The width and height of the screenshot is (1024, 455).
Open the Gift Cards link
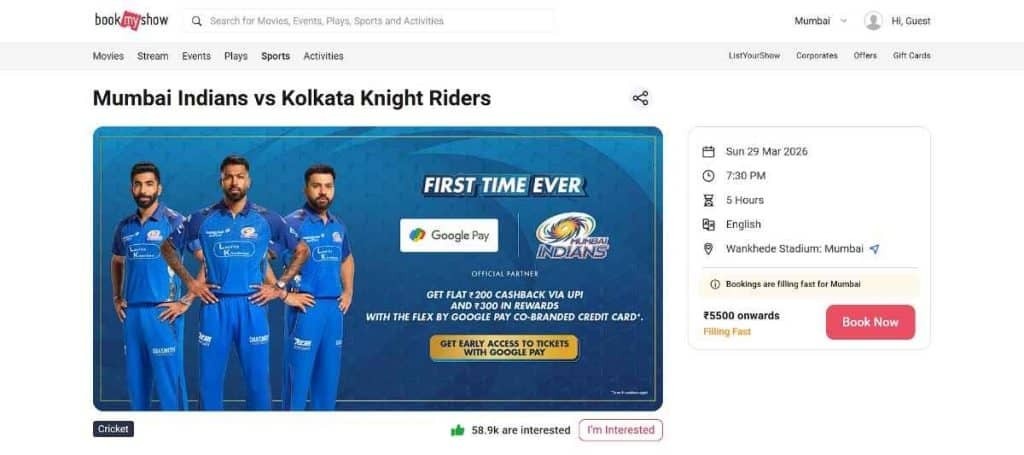pos(912,56)
